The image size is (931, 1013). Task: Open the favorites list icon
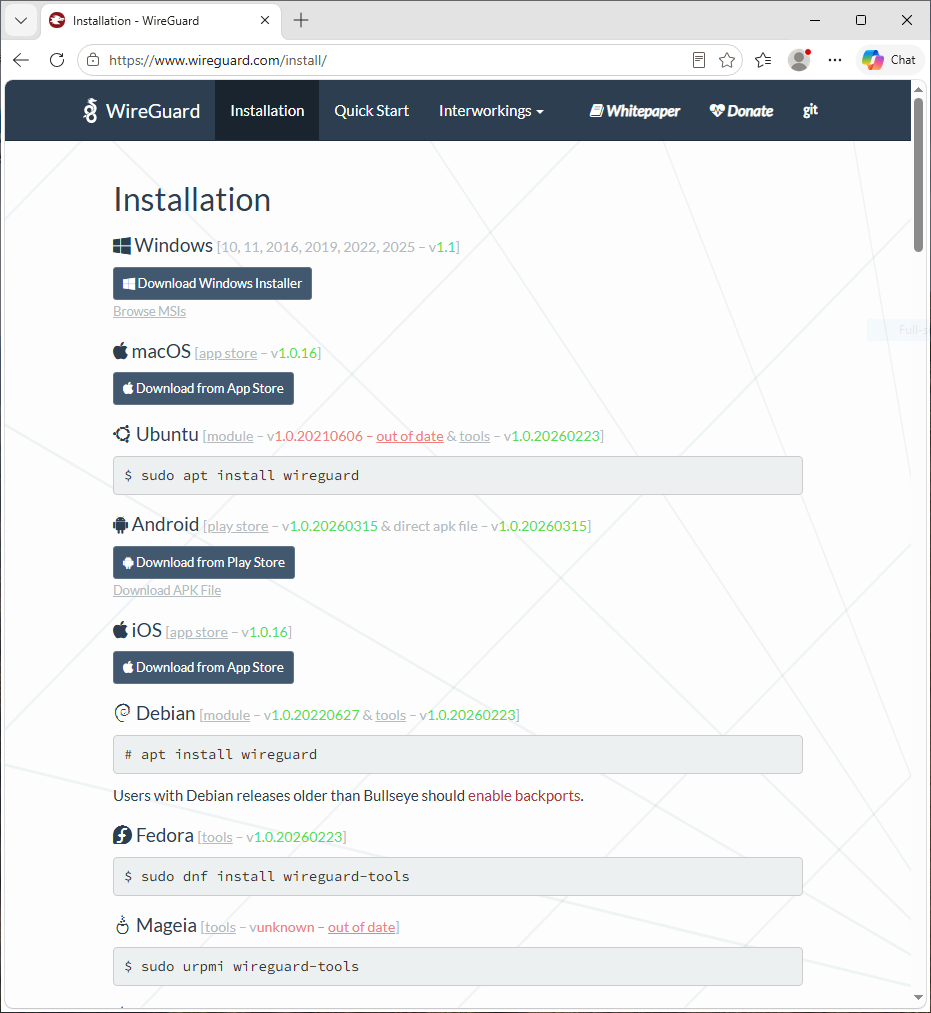(x=763, y=60)
